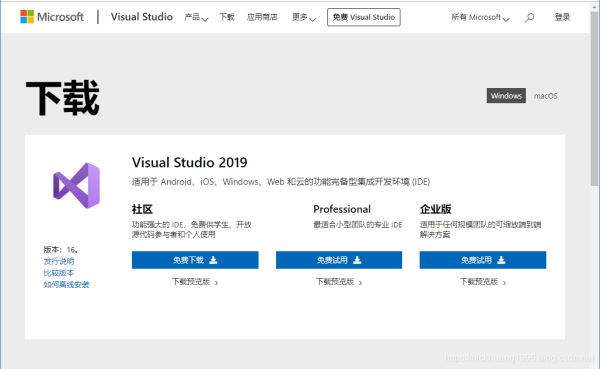Image resolution: width=600 pixels, height=369 pixels.
Task: Open 下载预览版 under Professional edition
Action: click(339, 282)
